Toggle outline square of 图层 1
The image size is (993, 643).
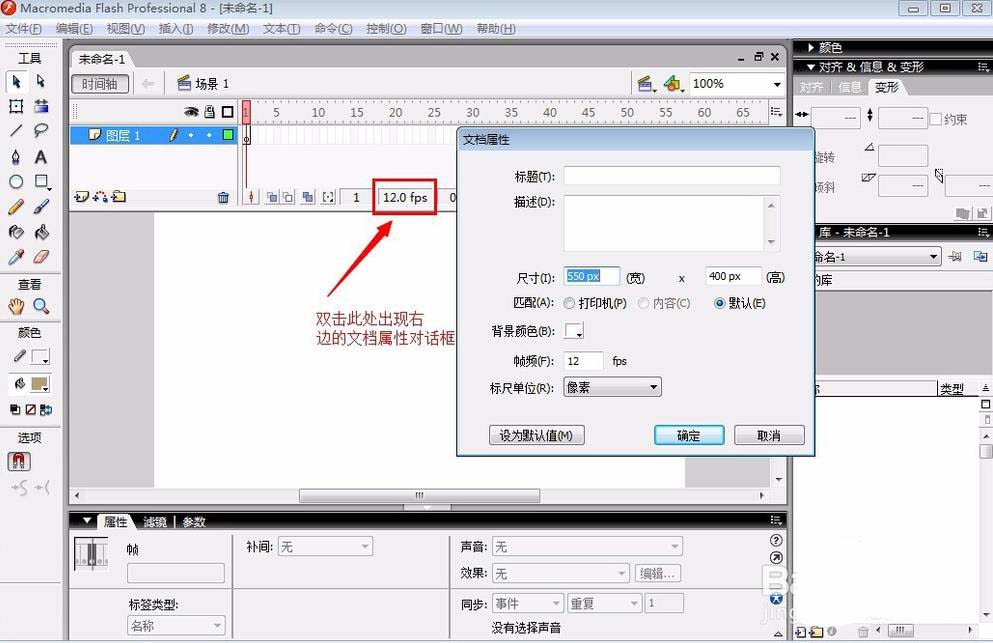pyautogui.click(x=228, y=135)
